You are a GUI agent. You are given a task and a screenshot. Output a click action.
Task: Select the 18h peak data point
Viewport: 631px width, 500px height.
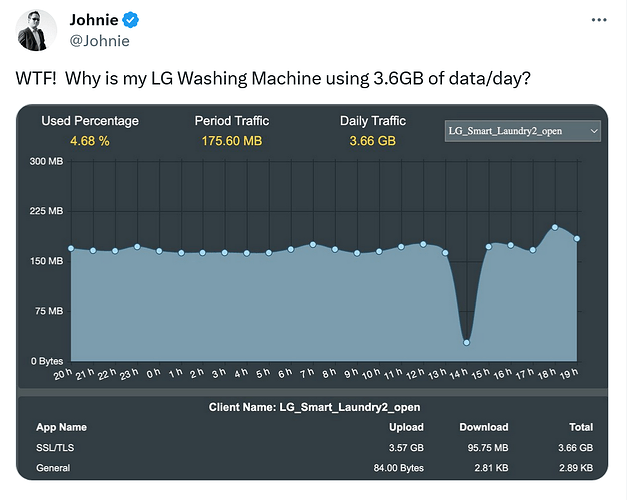tap(555, 227)
